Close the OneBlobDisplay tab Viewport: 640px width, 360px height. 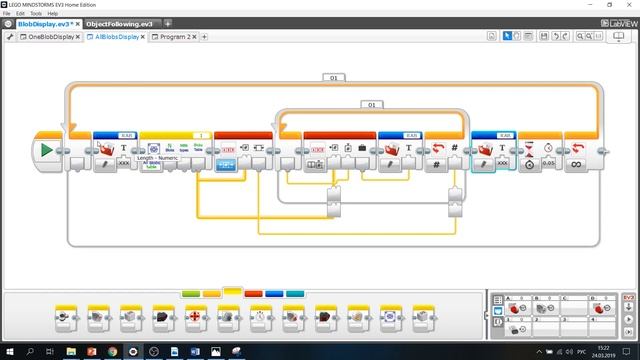click(x=78, y=37)
